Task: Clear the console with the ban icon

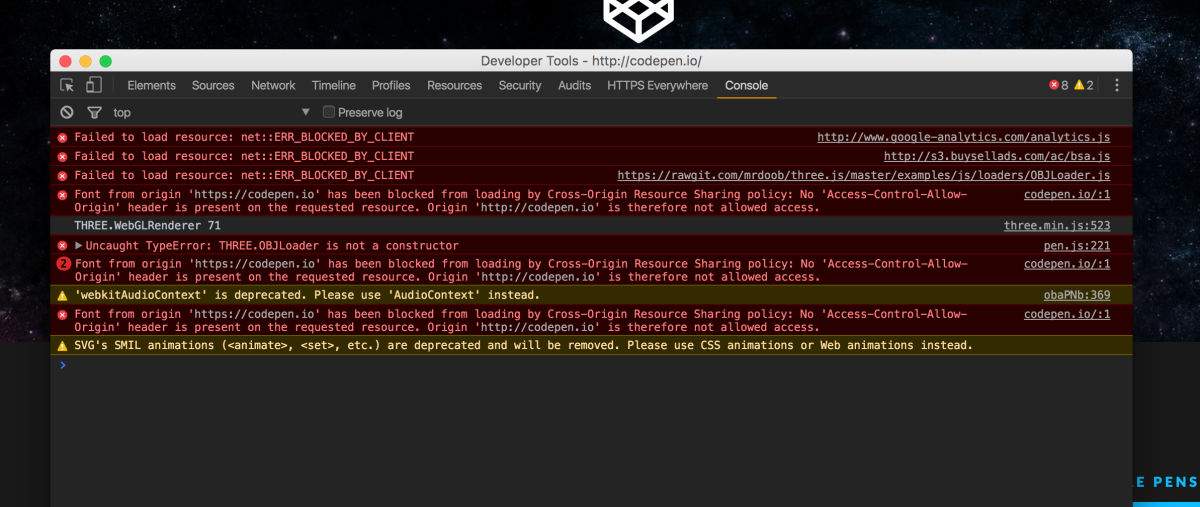Action: tap(67, 113)
